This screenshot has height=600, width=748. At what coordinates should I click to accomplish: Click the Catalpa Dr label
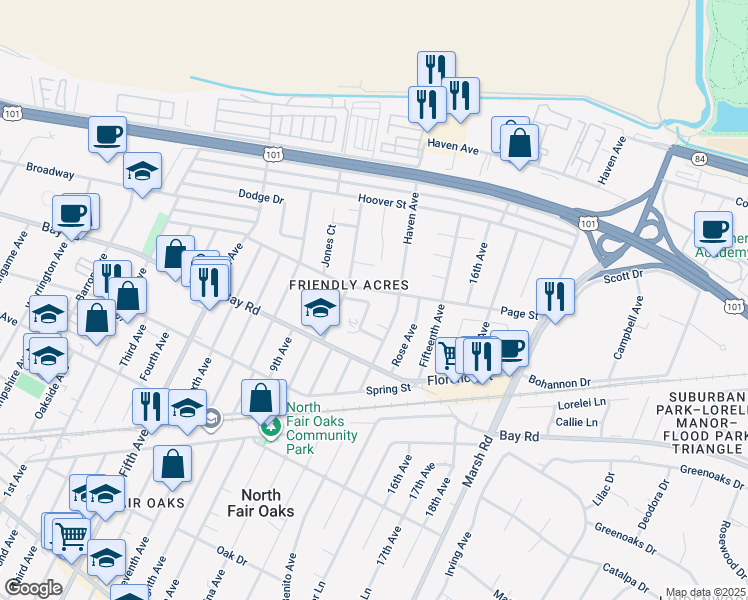625,578
